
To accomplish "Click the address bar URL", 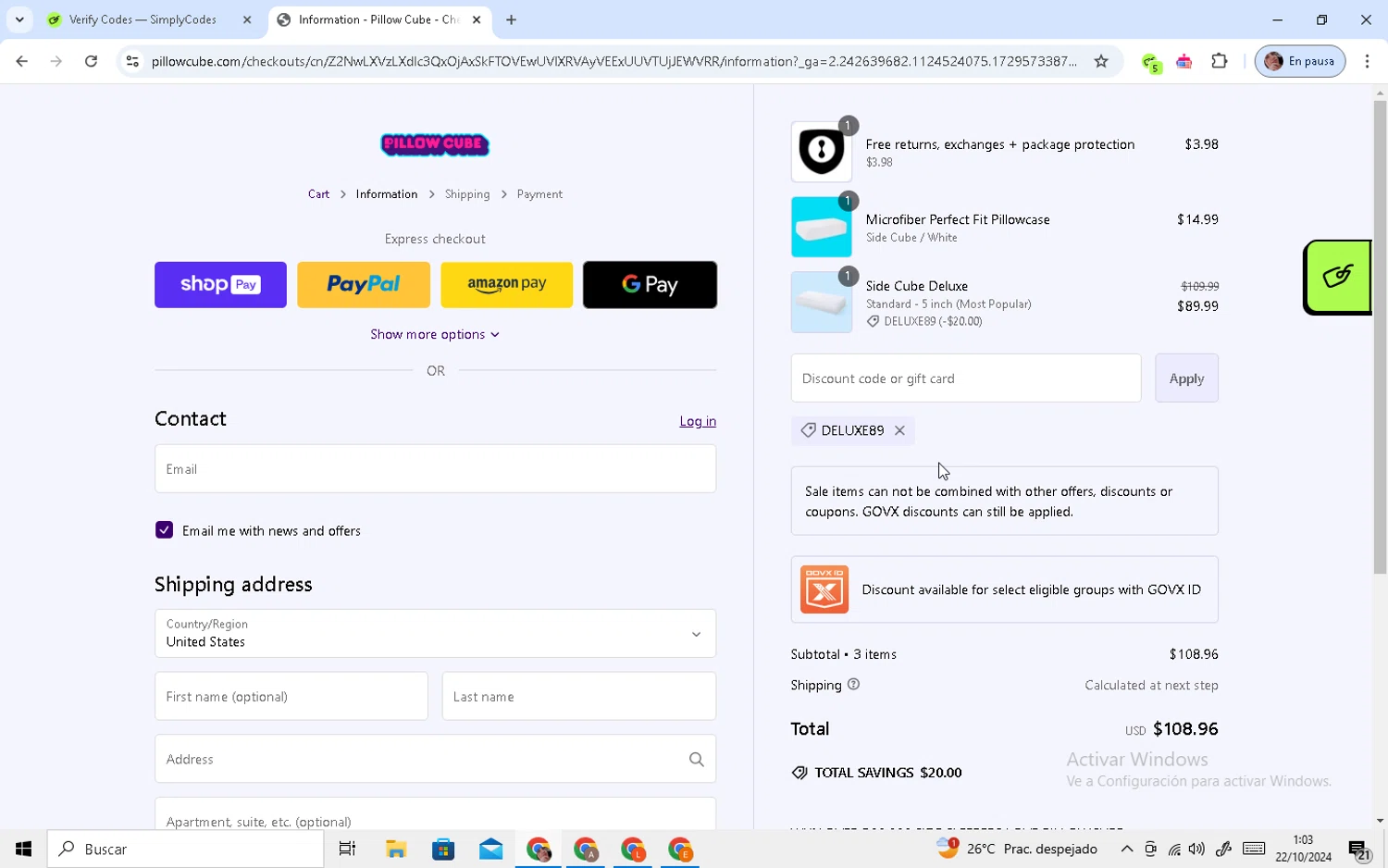I will click(x=613, y=61).
